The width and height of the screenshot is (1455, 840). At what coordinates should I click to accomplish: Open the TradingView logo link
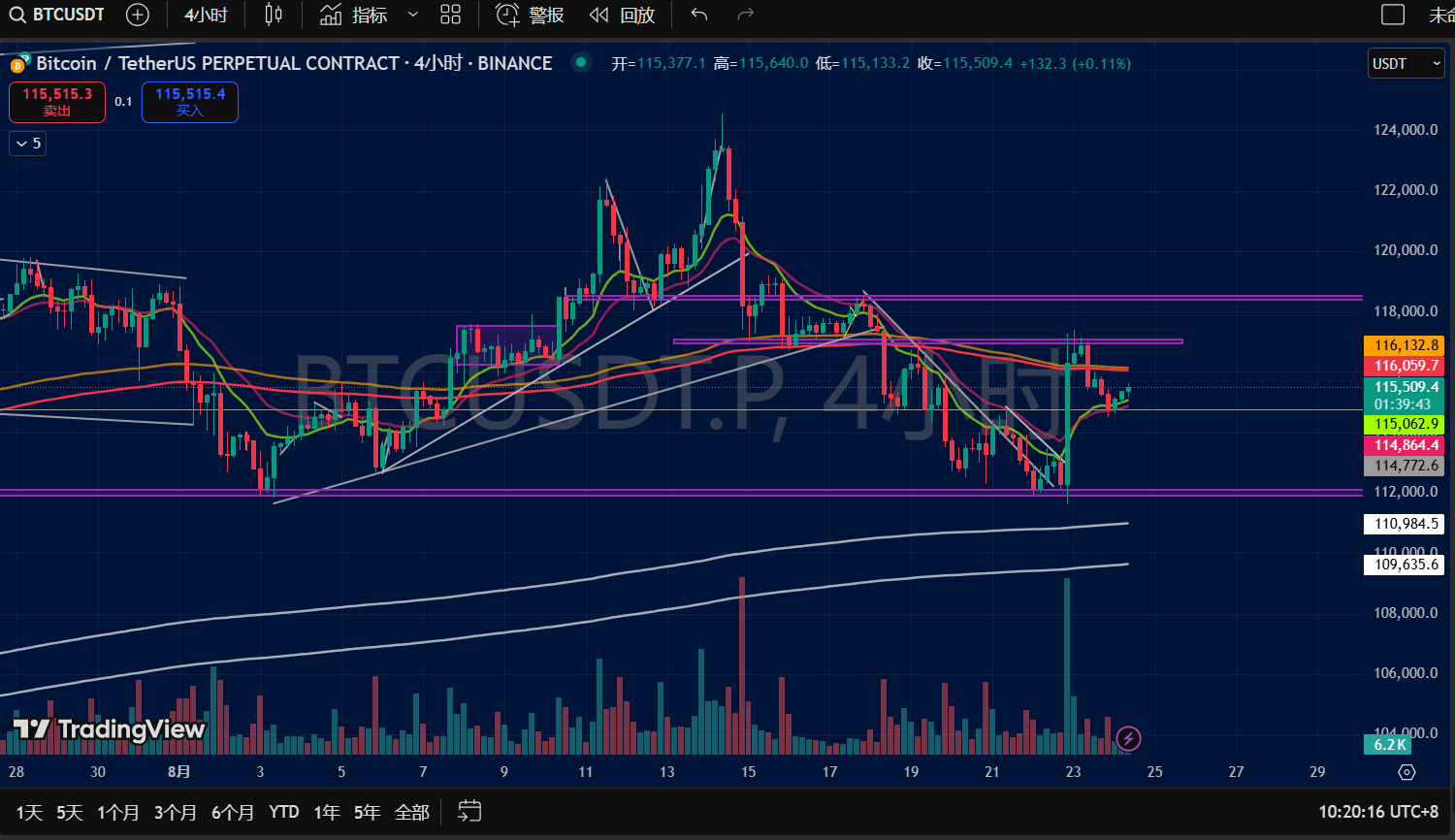click(x=109, y=729)
